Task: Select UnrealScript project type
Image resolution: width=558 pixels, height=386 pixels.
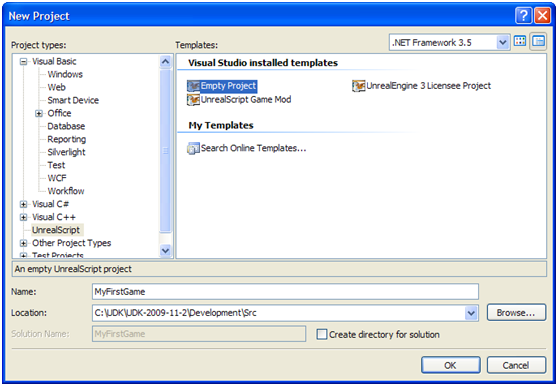Action: tap(56, 230)
